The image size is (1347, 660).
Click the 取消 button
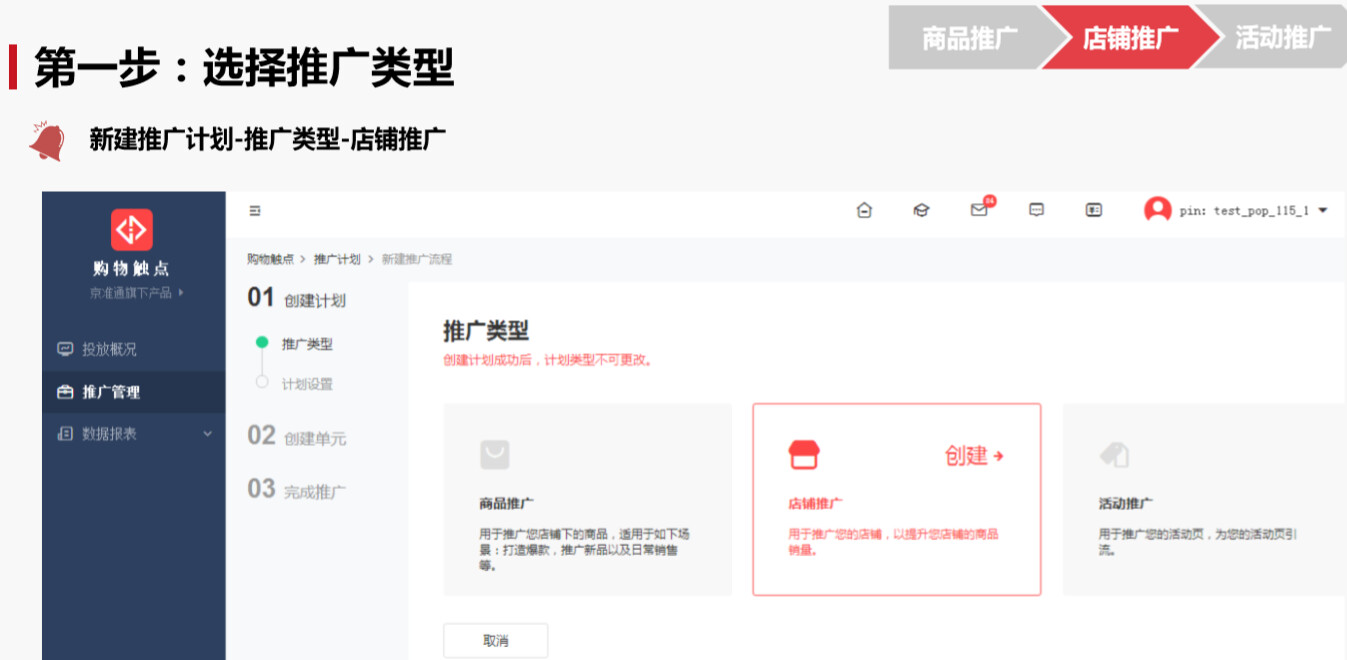tap(495, 641)
